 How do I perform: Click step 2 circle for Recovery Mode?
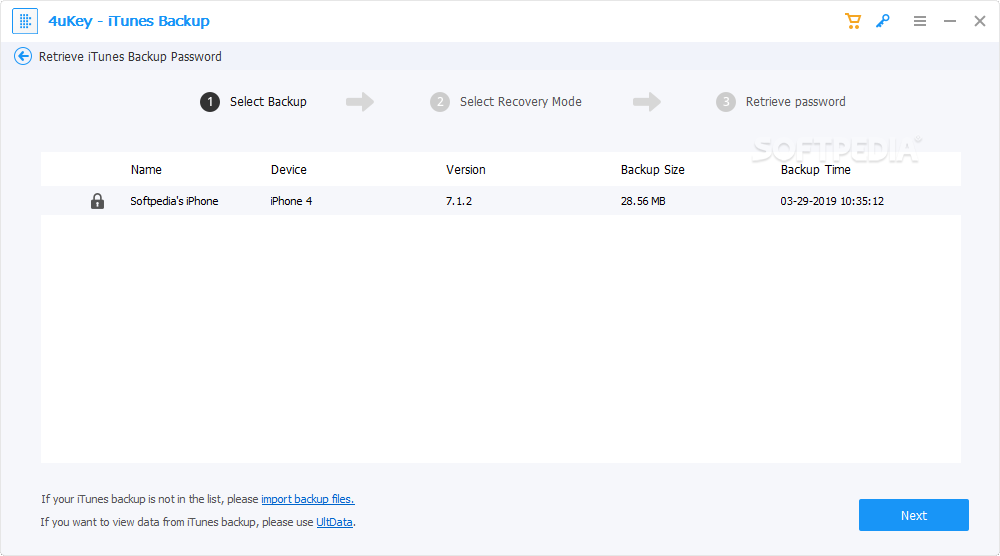(x=439, y=102)
